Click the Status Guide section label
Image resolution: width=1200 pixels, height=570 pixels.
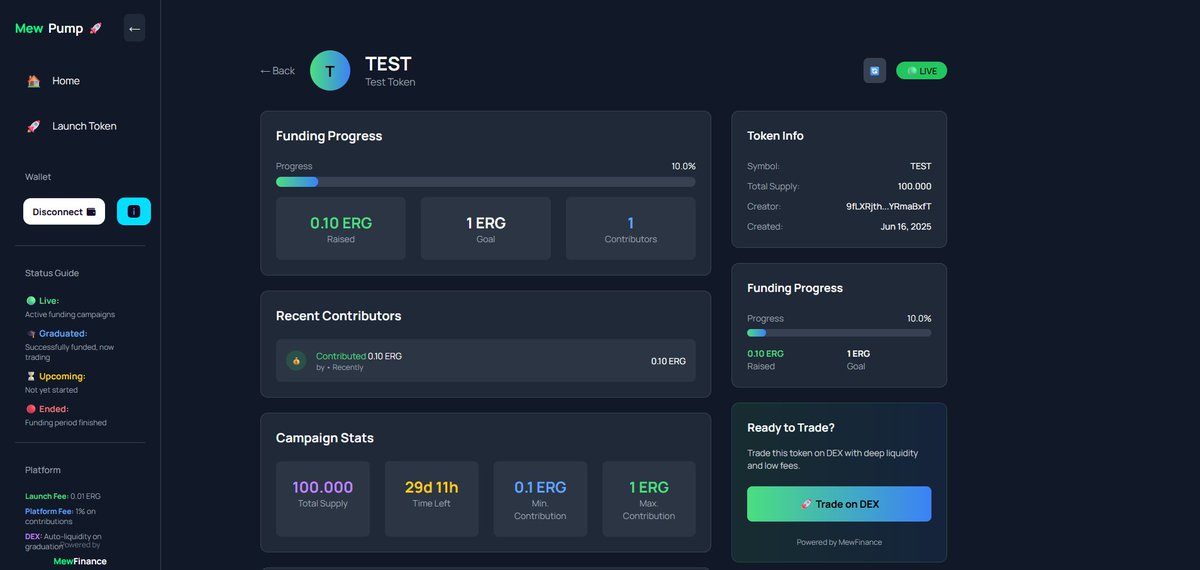coord(52,273)
